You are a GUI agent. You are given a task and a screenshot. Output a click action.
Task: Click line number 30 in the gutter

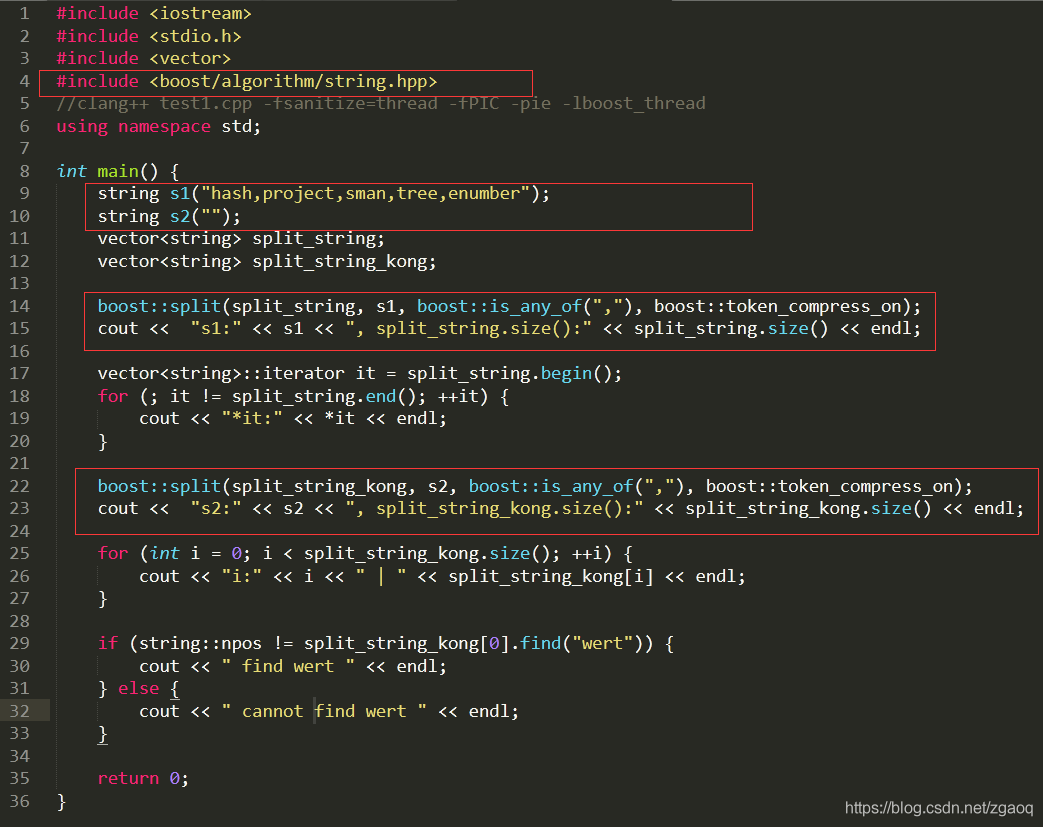(x=19, y=666)
